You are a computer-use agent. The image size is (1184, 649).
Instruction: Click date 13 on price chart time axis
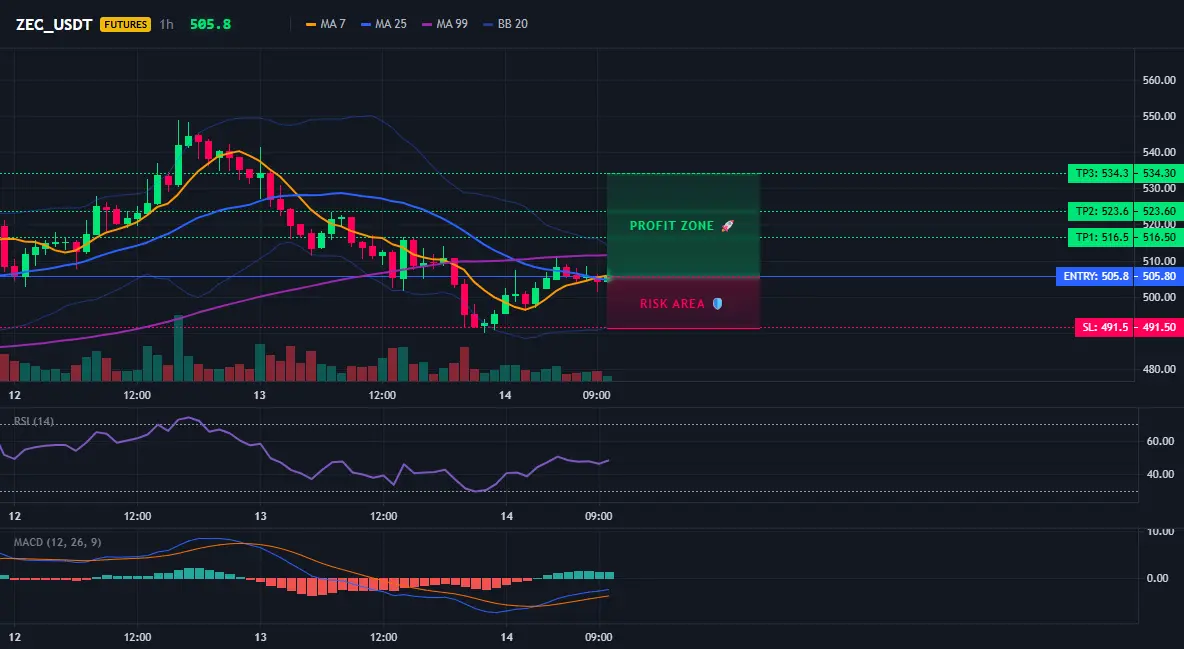click(260, 395)
